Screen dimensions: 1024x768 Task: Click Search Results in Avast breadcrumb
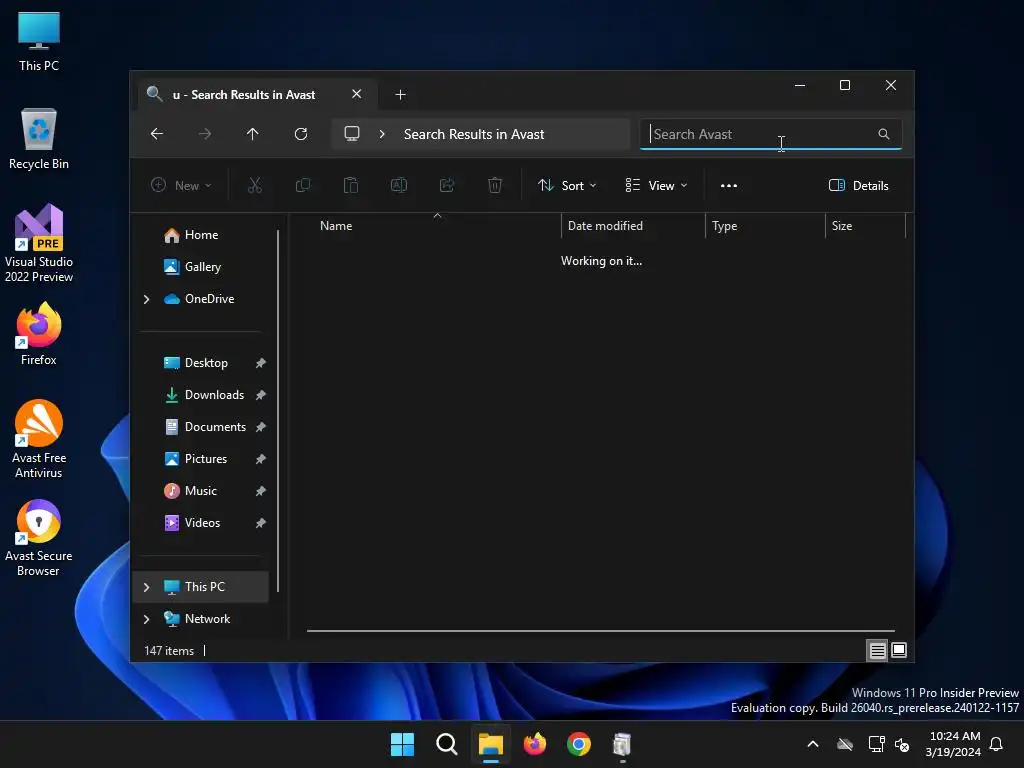(473, 134)
